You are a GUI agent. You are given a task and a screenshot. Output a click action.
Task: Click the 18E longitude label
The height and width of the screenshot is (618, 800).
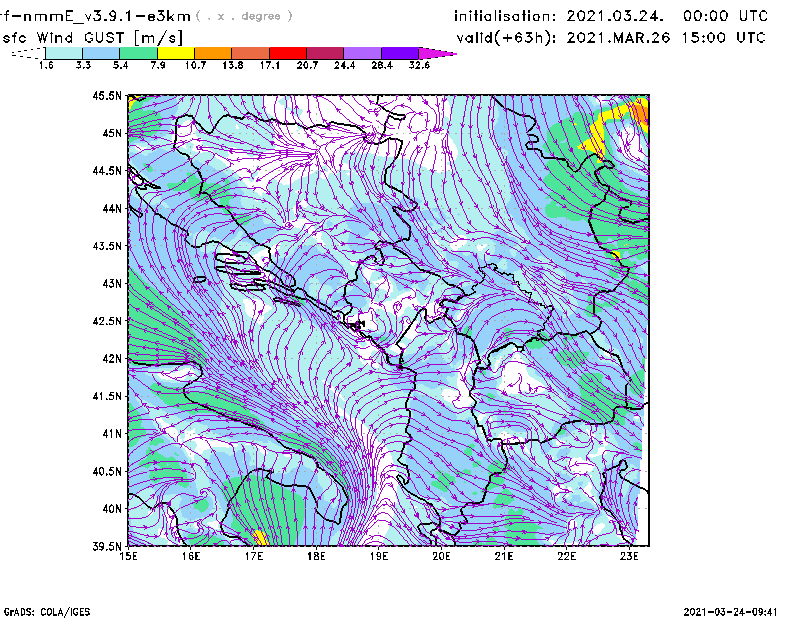click(316, 556)
